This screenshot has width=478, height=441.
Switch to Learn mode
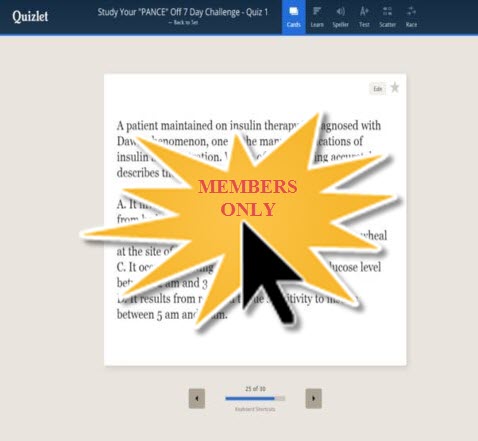point(317,17)
